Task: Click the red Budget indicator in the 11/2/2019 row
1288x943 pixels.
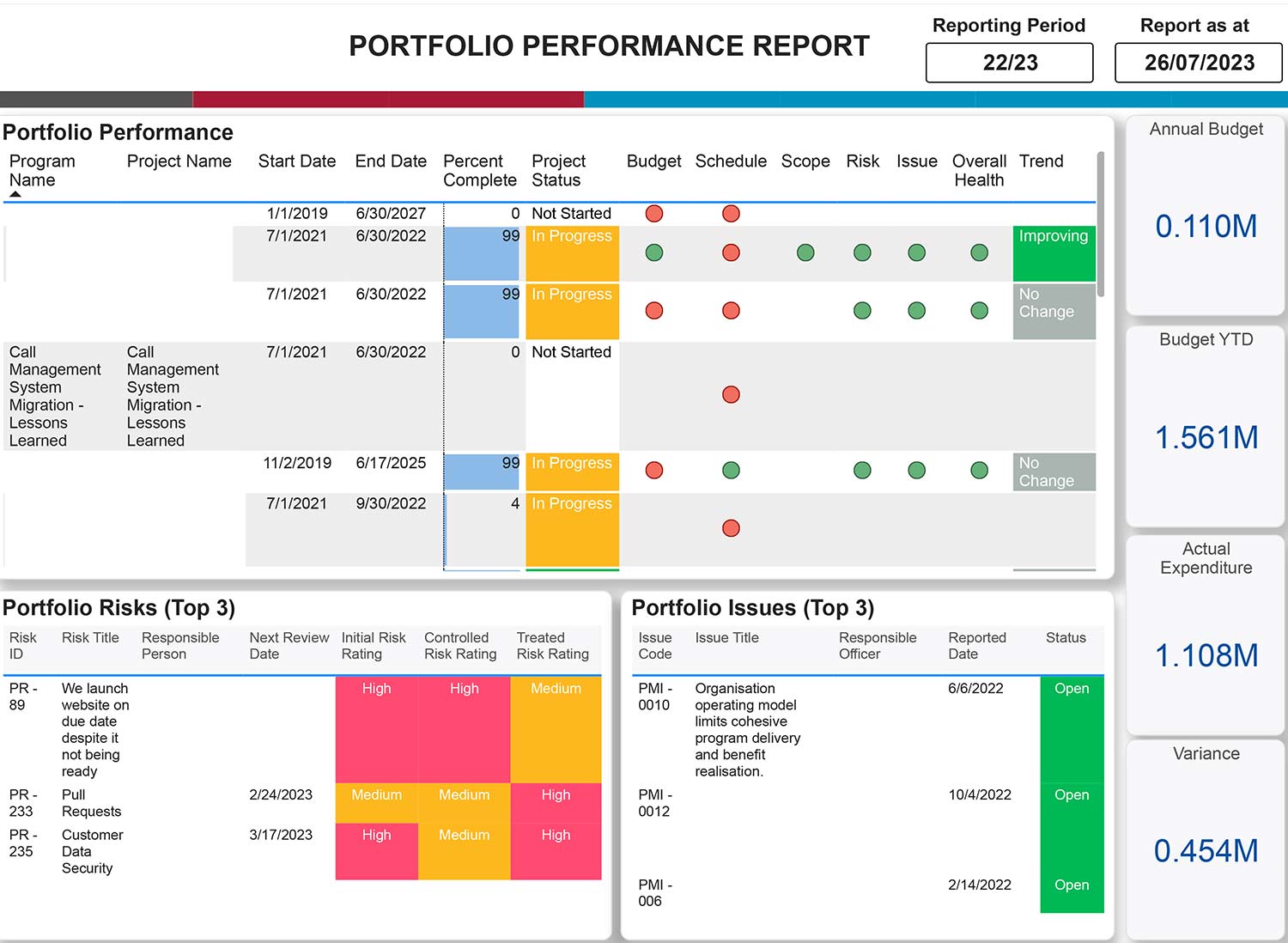Action: [x=654, y=471]
